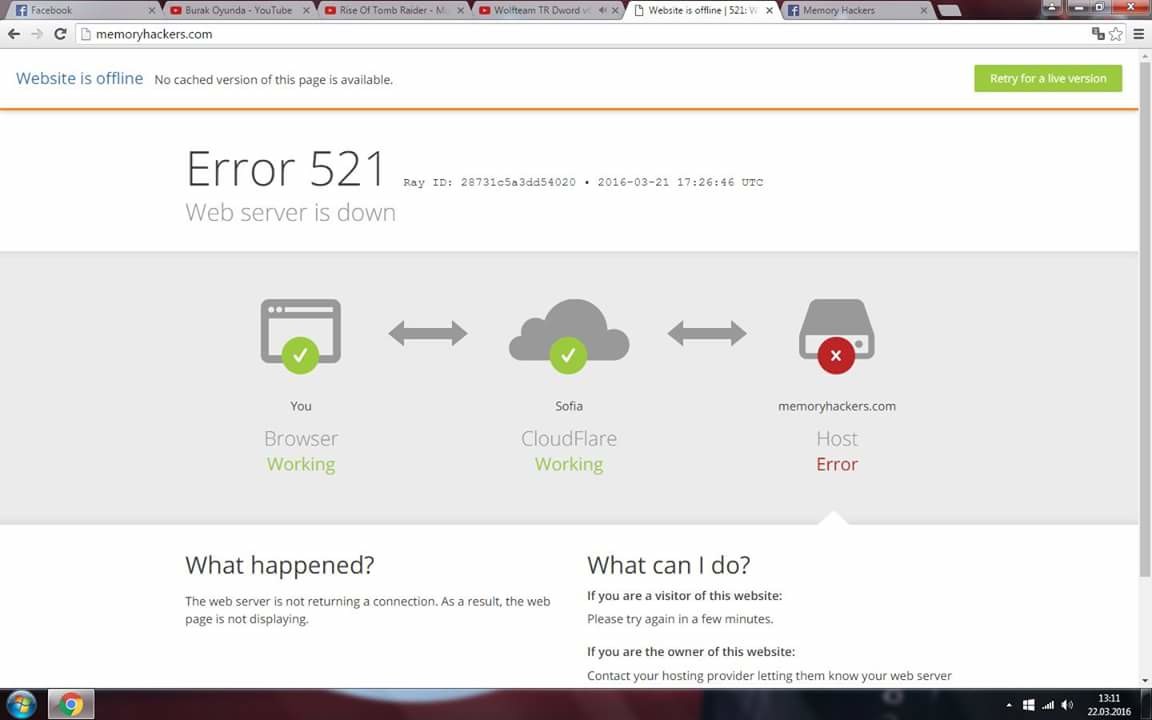This screenshot has width=1152, height=720.
Task: Click the Windows logo tray icon
Action: [x=1029, y=705]
